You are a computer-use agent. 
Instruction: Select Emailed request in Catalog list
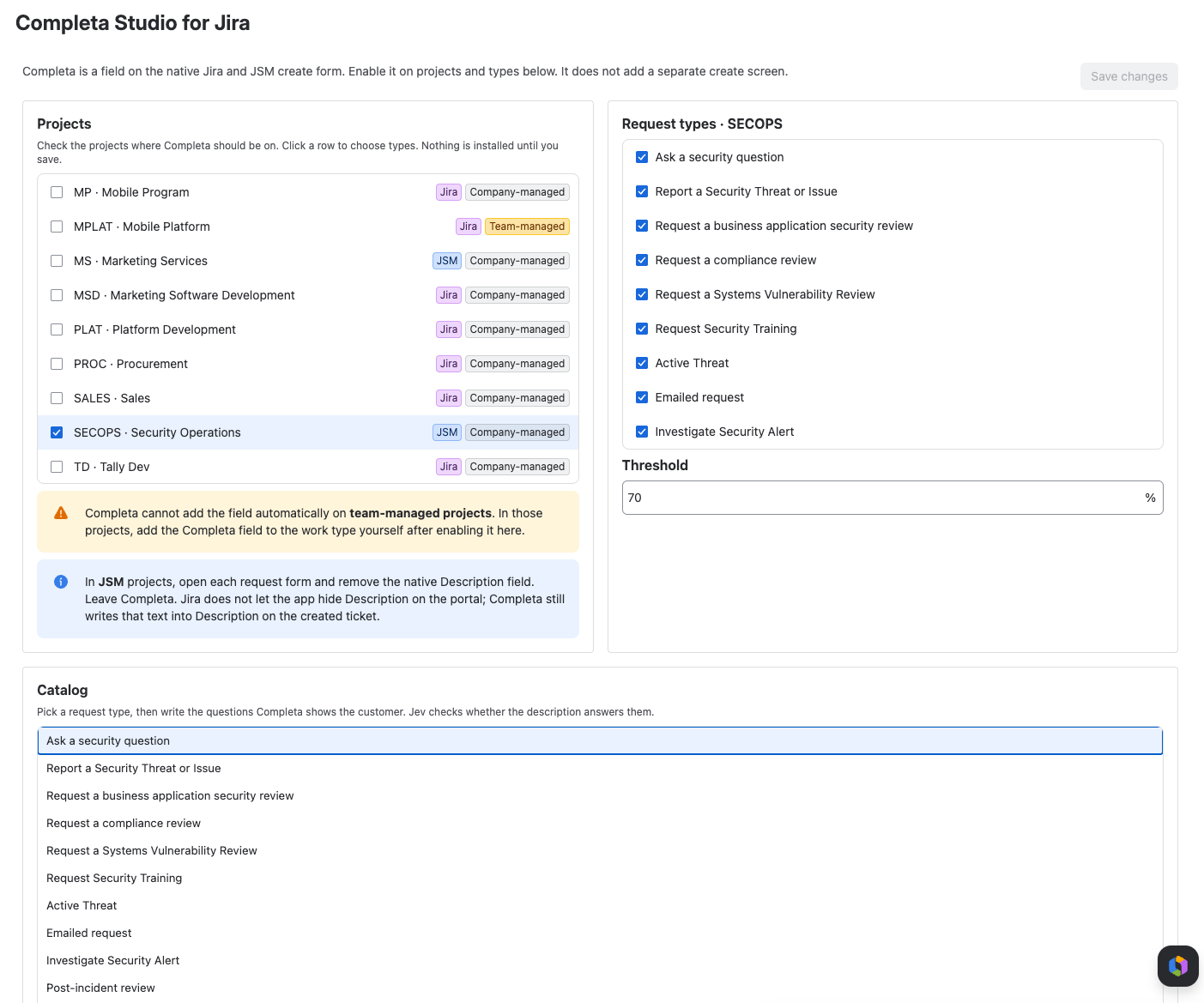coord(600,933)
